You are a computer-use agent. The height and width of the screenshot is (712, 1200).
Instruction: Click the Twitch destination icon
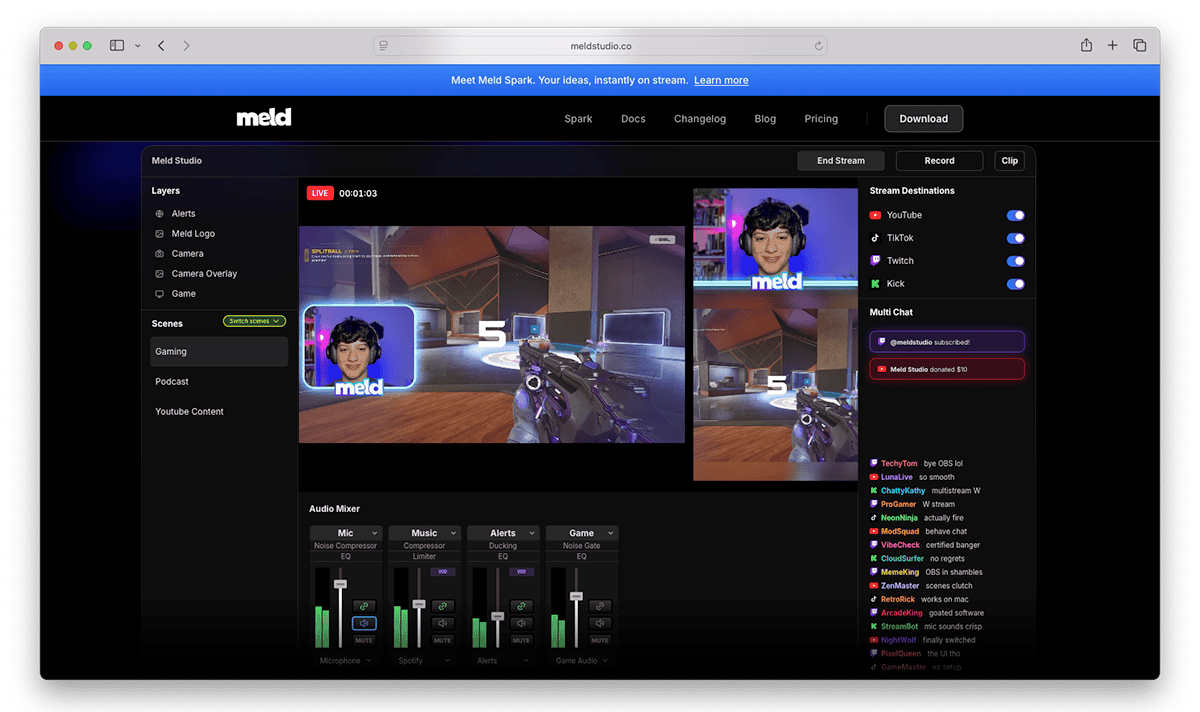tap(875, 261)
